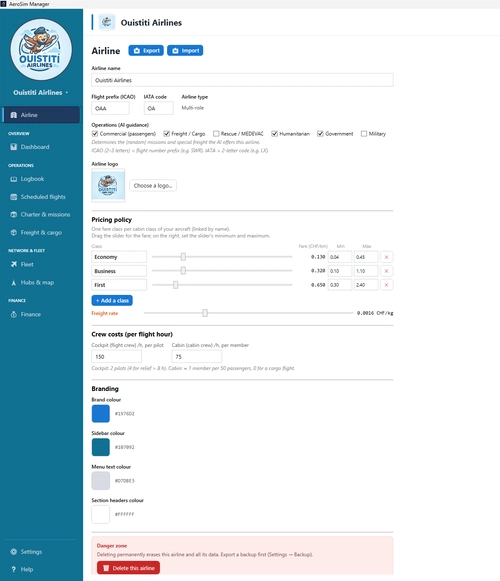
Task: Click Economy Min fare field
Action: coord(340,257)
